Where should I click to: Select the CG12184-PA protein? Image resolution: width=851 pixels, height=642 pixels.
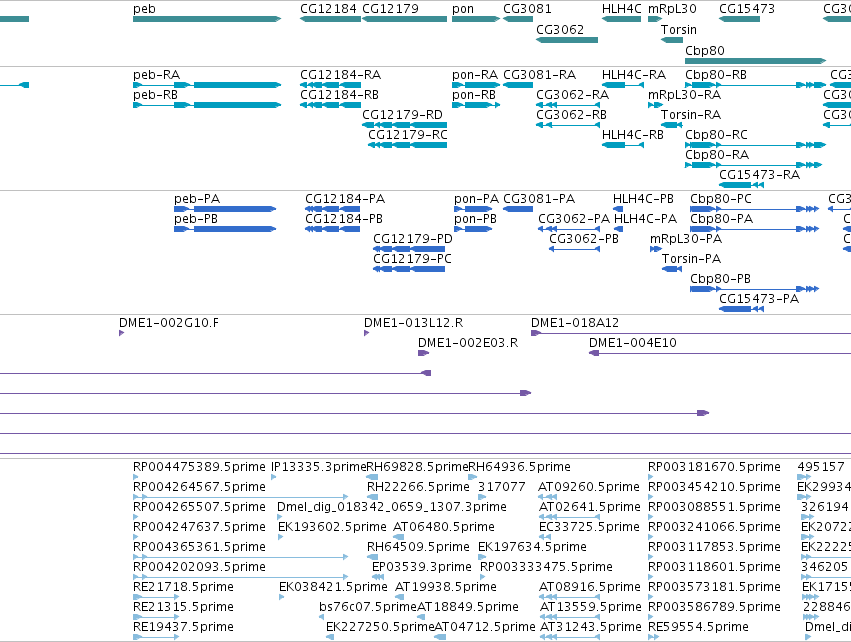point(332,209)
